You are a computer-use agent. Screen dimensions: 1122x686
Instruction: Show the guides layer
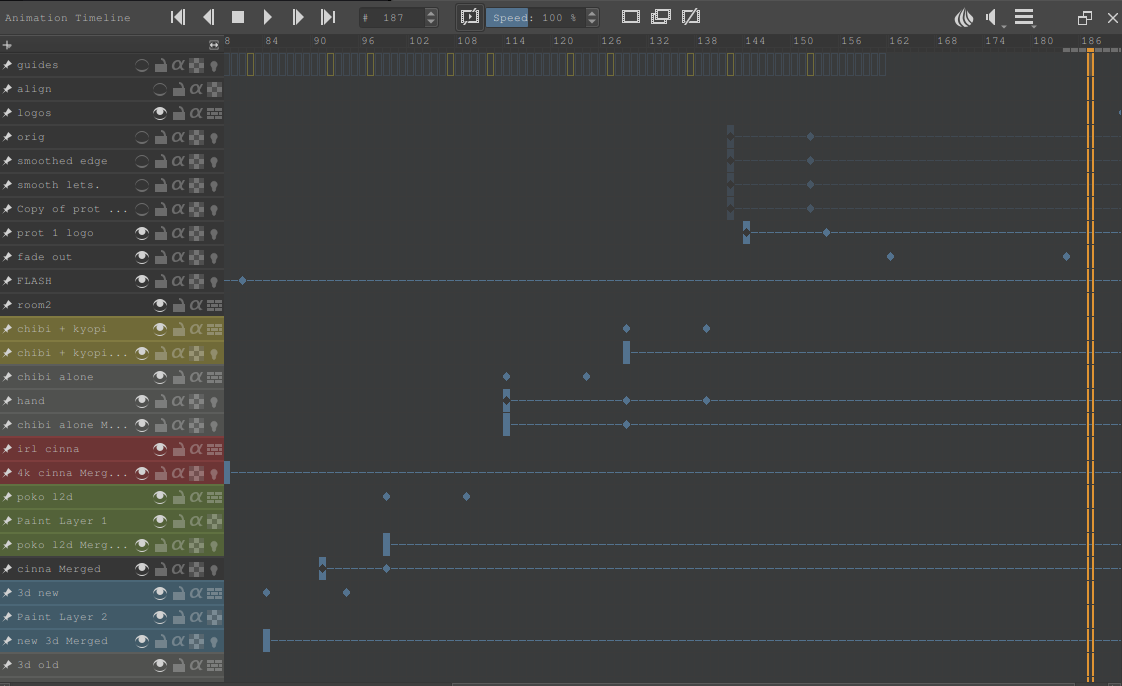(x=142, y=65)
